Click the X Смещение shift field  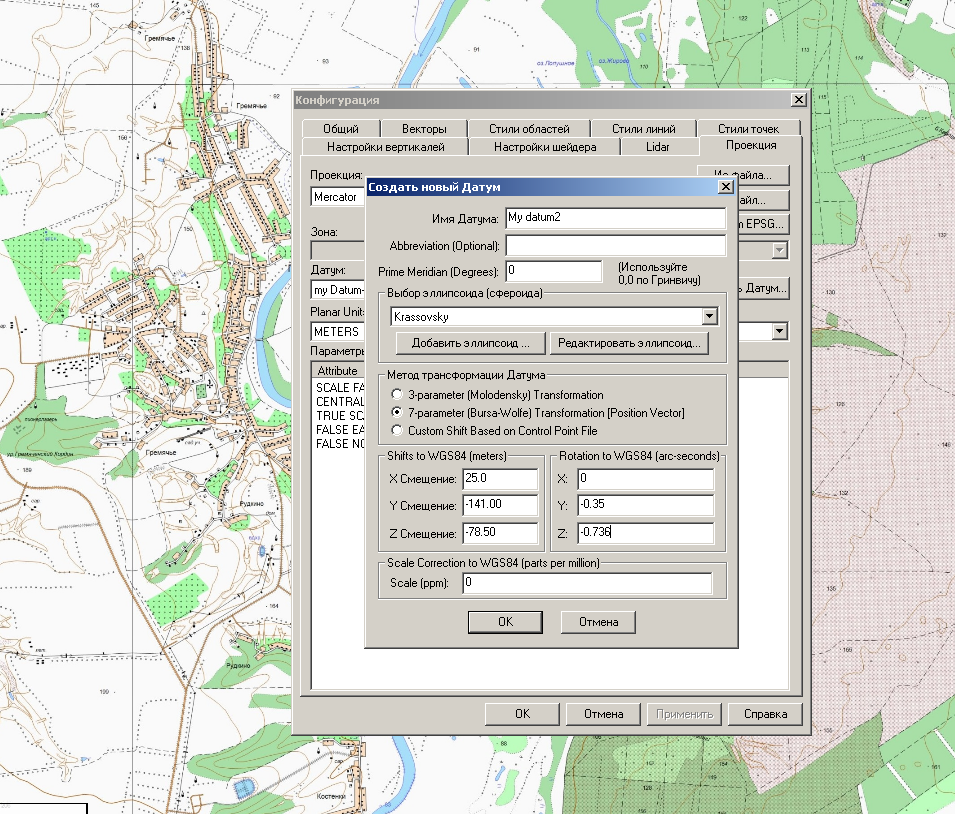tap(500, 480)
